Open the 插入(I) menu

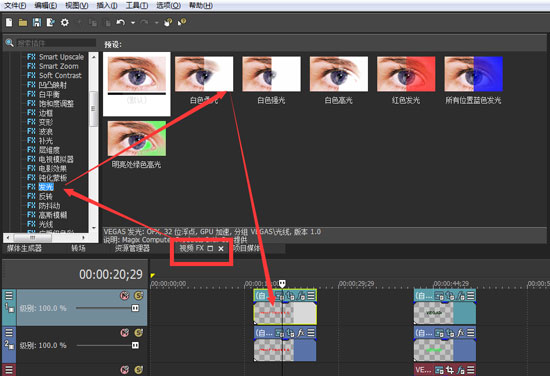(x=107, y=5)
